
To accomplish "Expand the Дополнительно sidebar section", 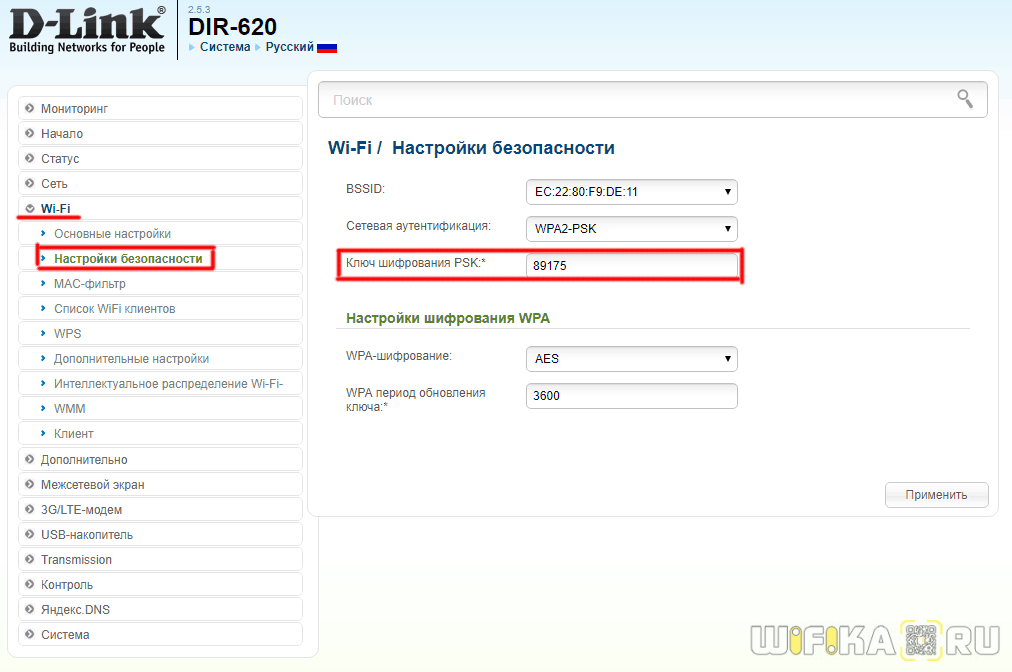I will (x=84, y=460).
